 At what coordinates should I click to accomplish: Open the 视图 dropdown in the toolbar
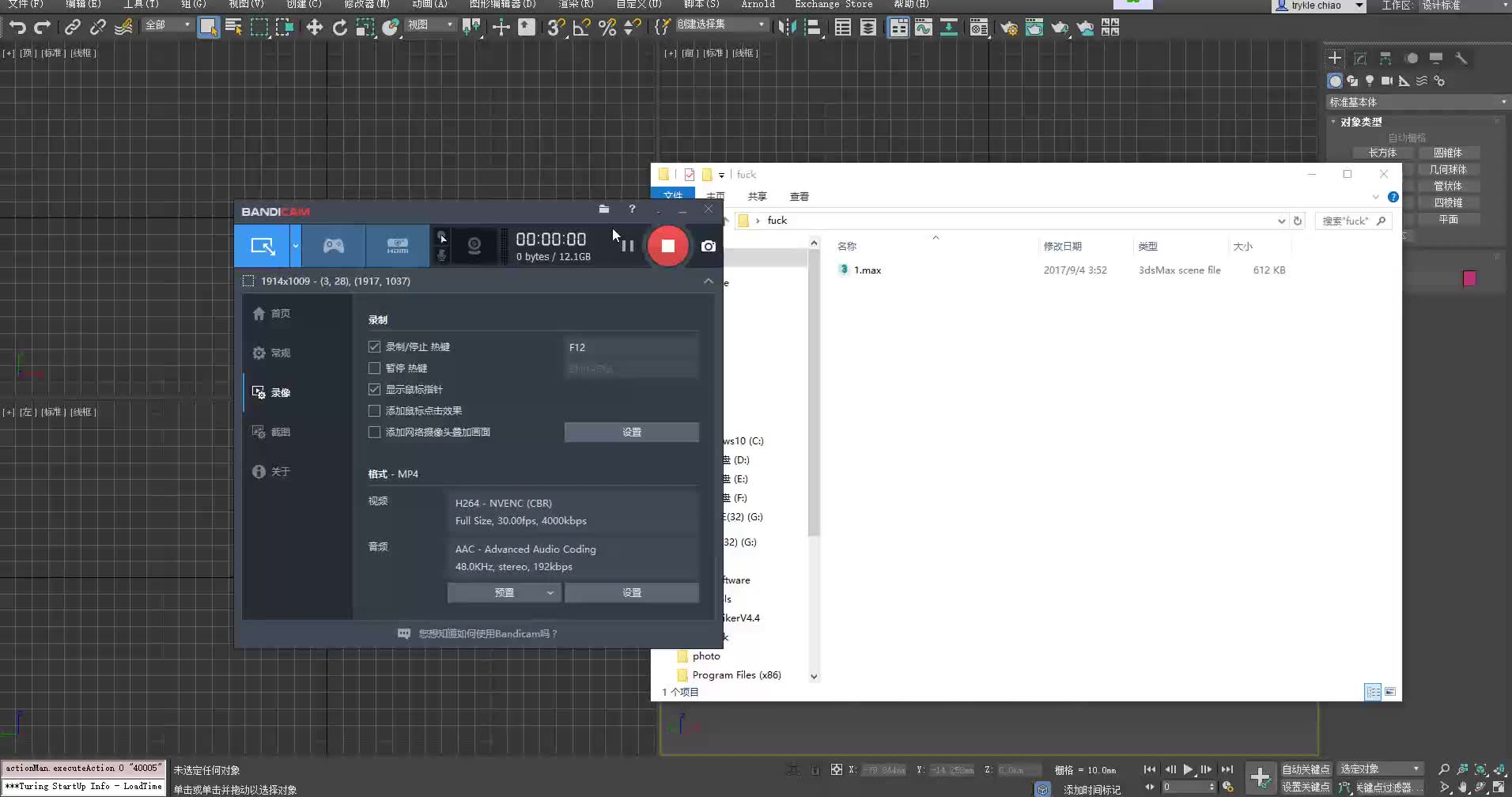(x=431, y=25)
